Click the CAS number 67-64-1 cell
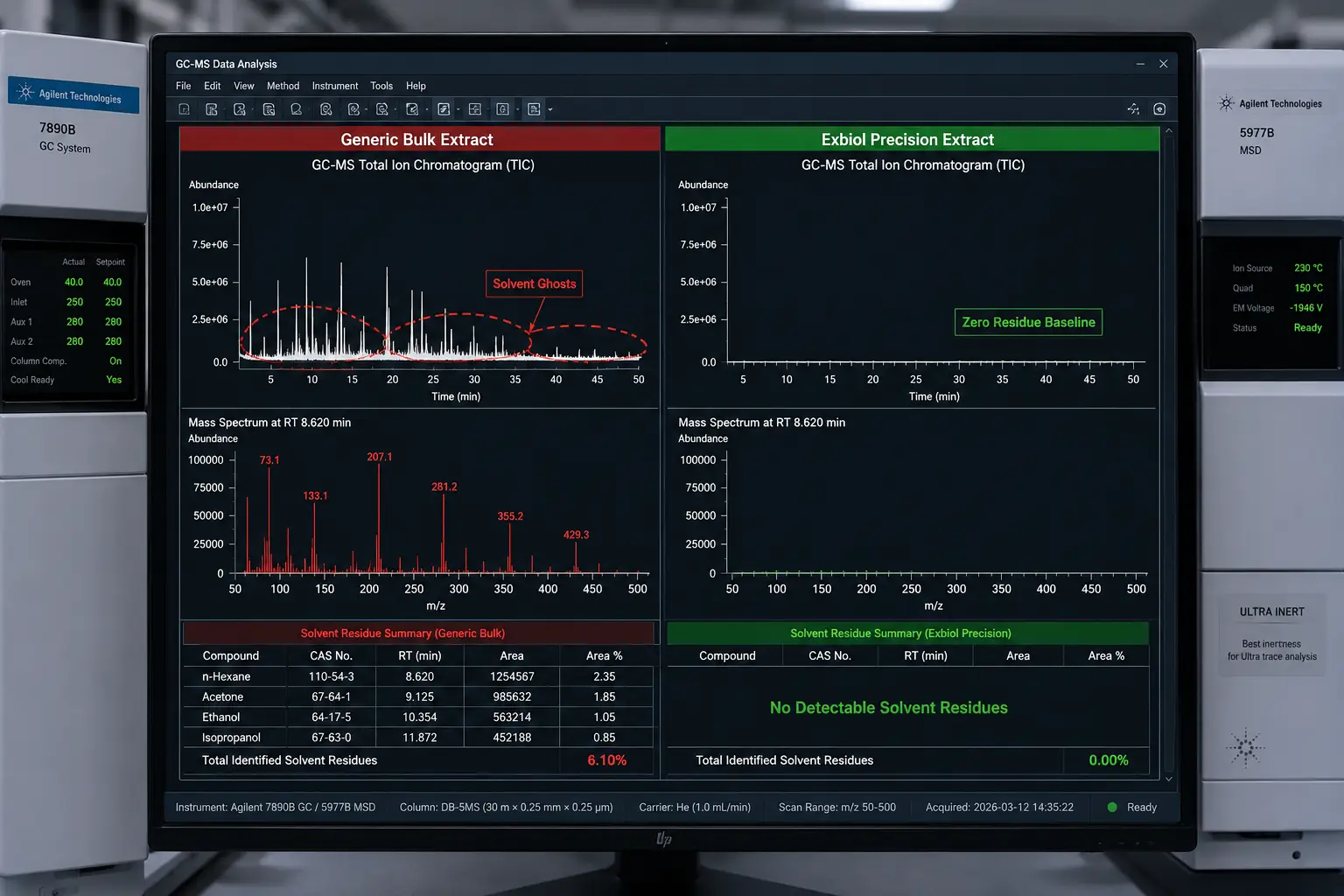 click(332, 696)
